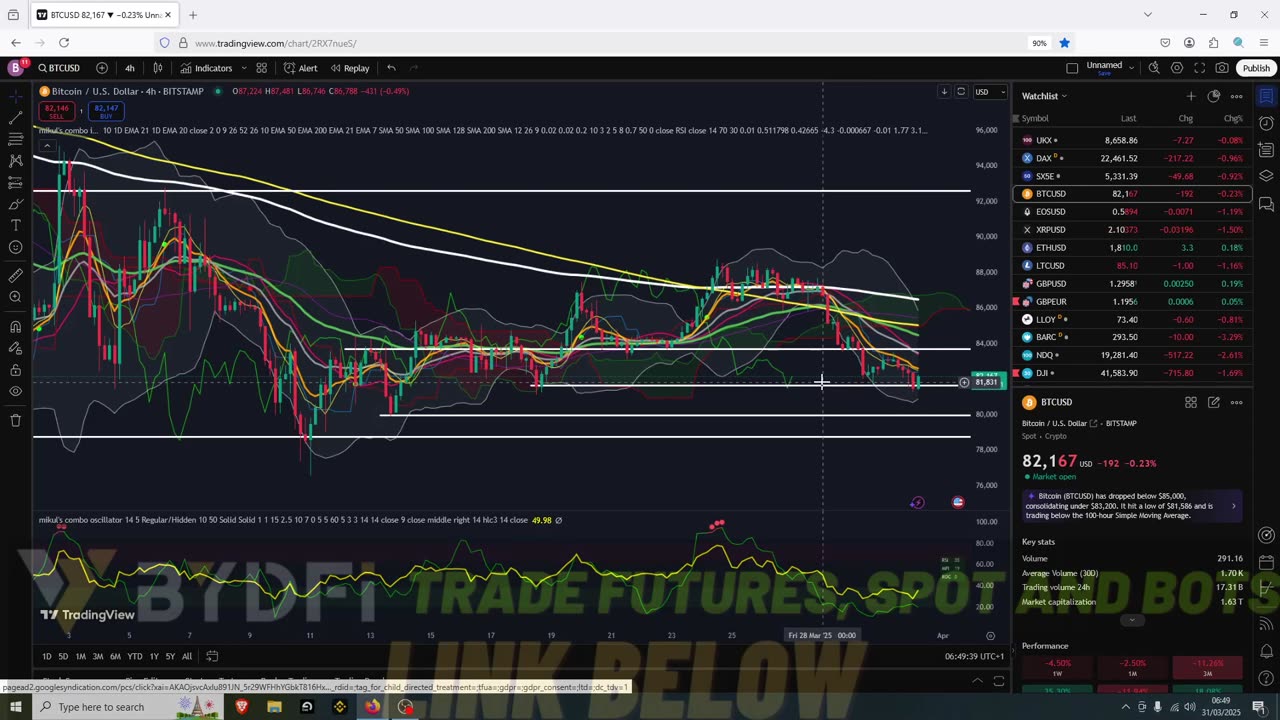Screen dimensions: 1280x720
Task: Open the layout setup square icon
Action: tap(1072, 68)
